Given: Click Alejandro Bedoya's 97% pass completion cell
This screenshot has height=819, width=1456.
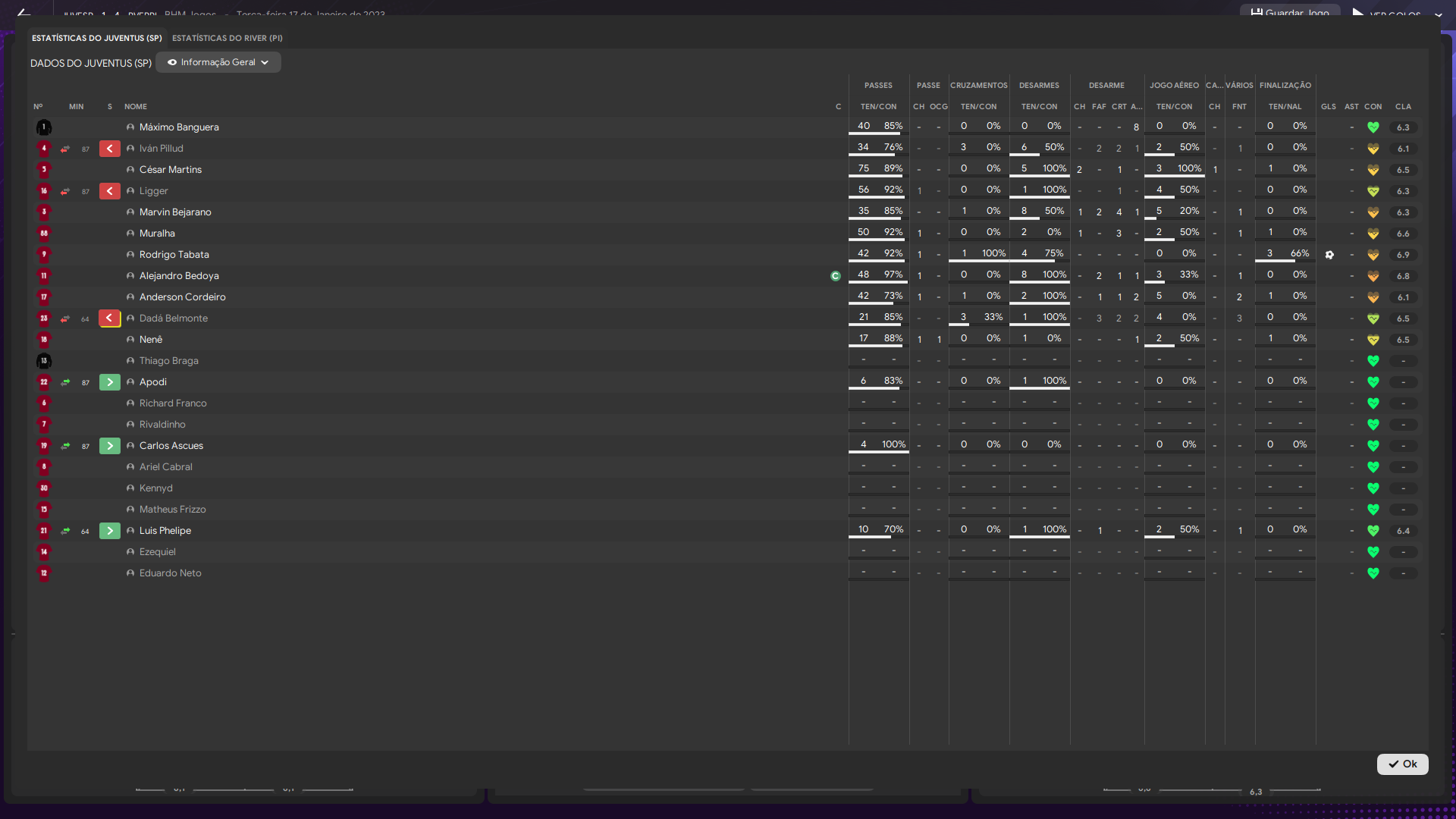Looking at the screenshot, I should coord(893,275).
